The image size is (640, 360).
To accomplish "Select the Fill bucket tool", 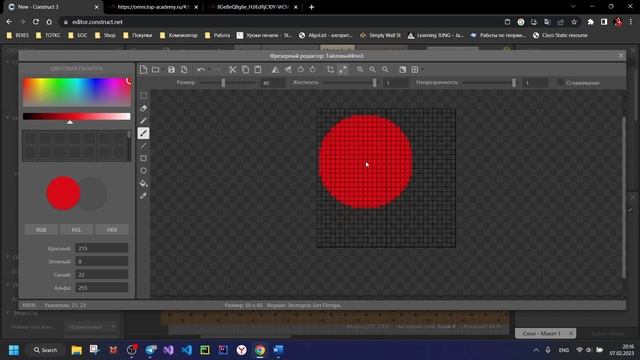I will click(x=143, y=184).
